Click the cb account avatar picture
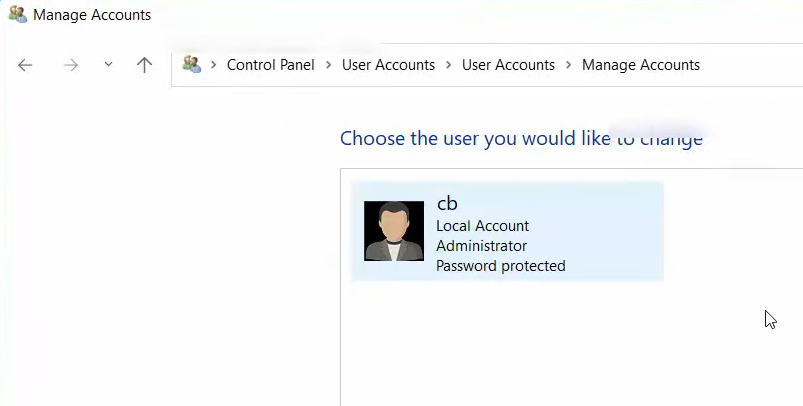Image resolution: width=803 pixels, height=406 pixels. point(394,231)
